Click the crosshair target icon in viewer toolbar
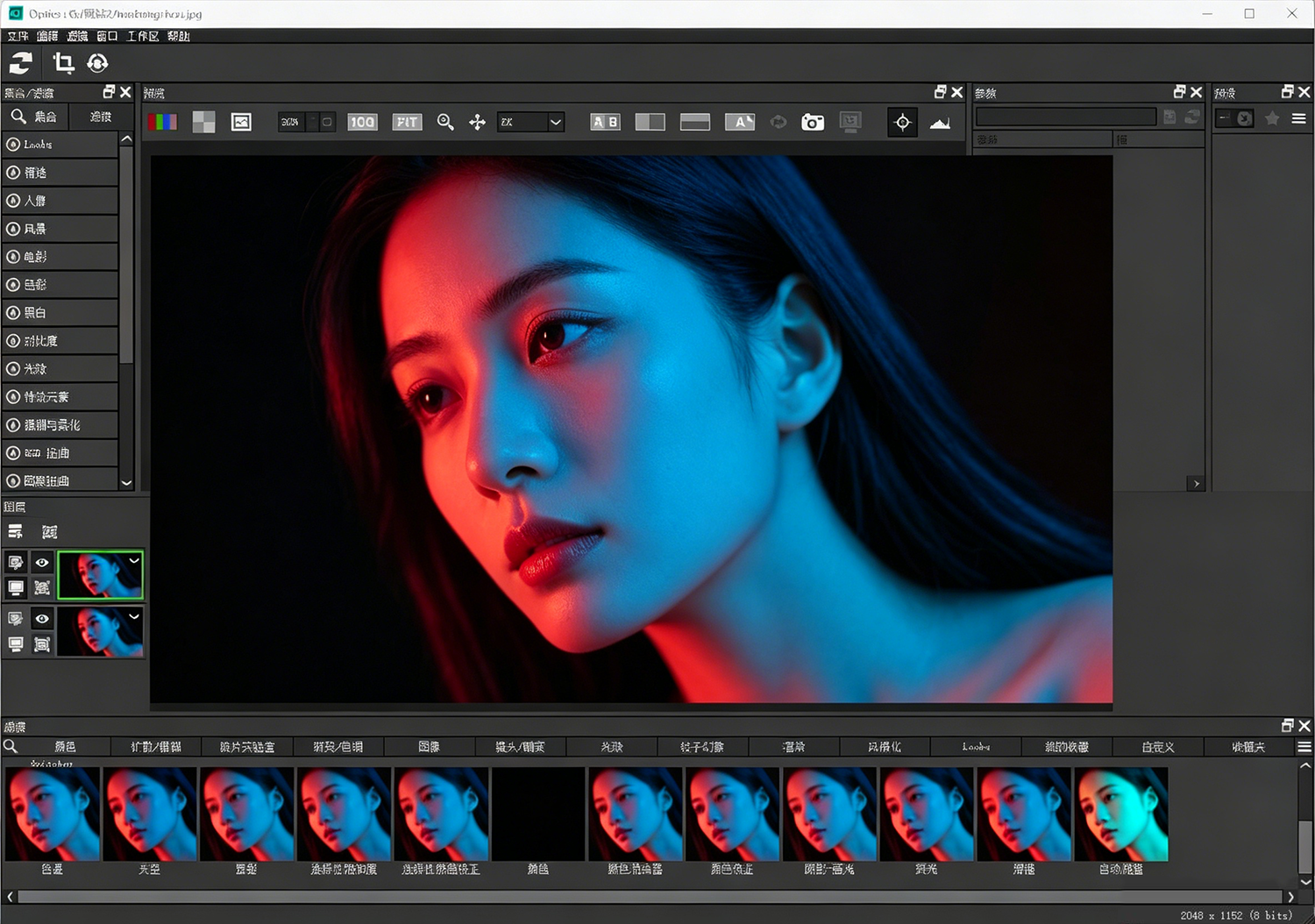 (x=902, y=122)
